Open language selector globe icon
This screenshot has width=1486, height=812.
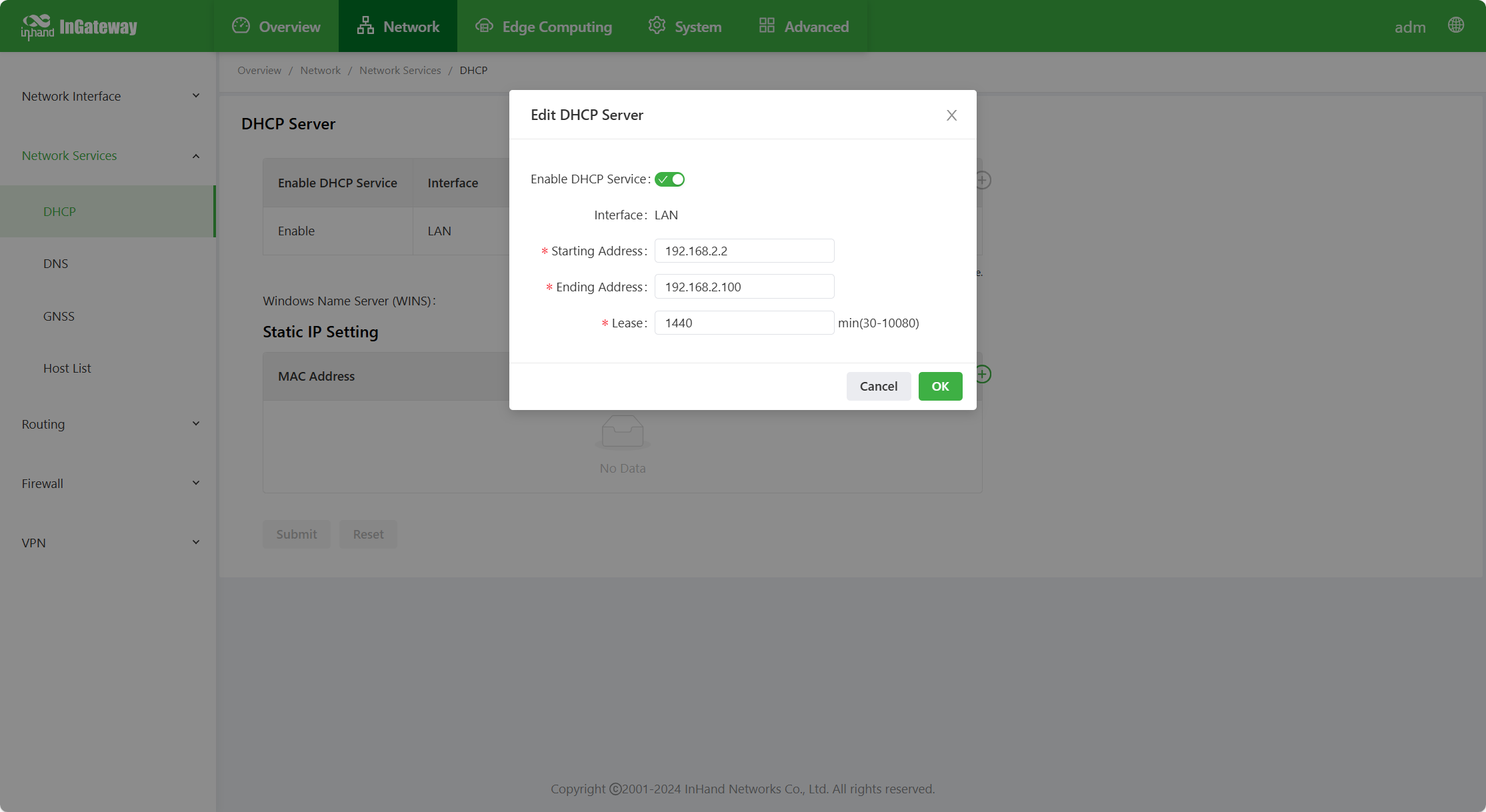point(1456,25)
